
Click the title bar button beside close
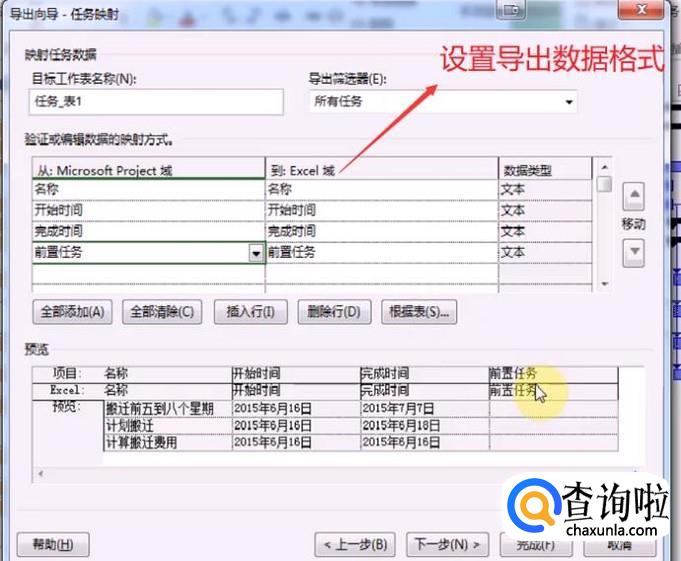(511, 10)
